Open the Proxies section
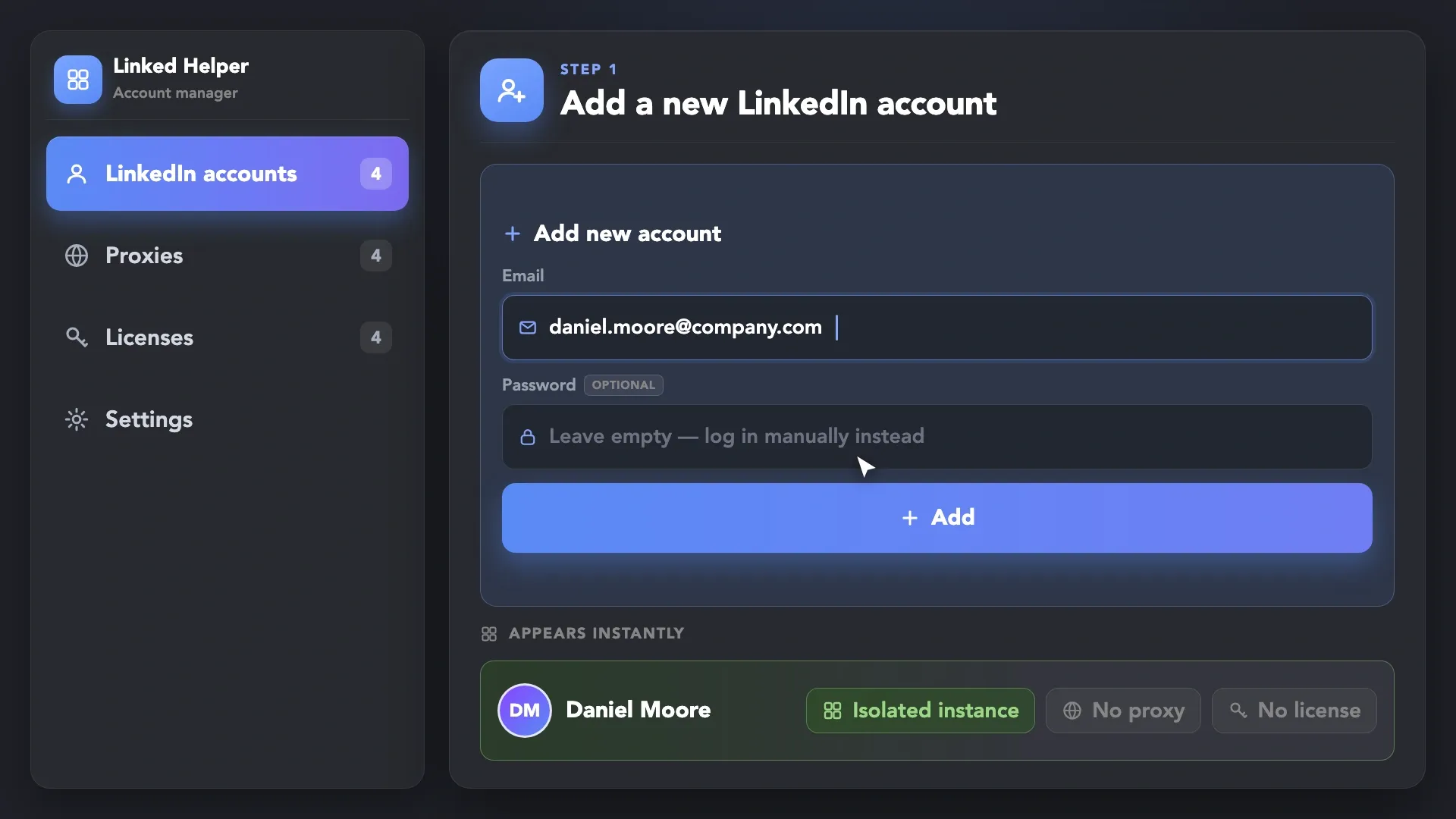 [227, 256]
